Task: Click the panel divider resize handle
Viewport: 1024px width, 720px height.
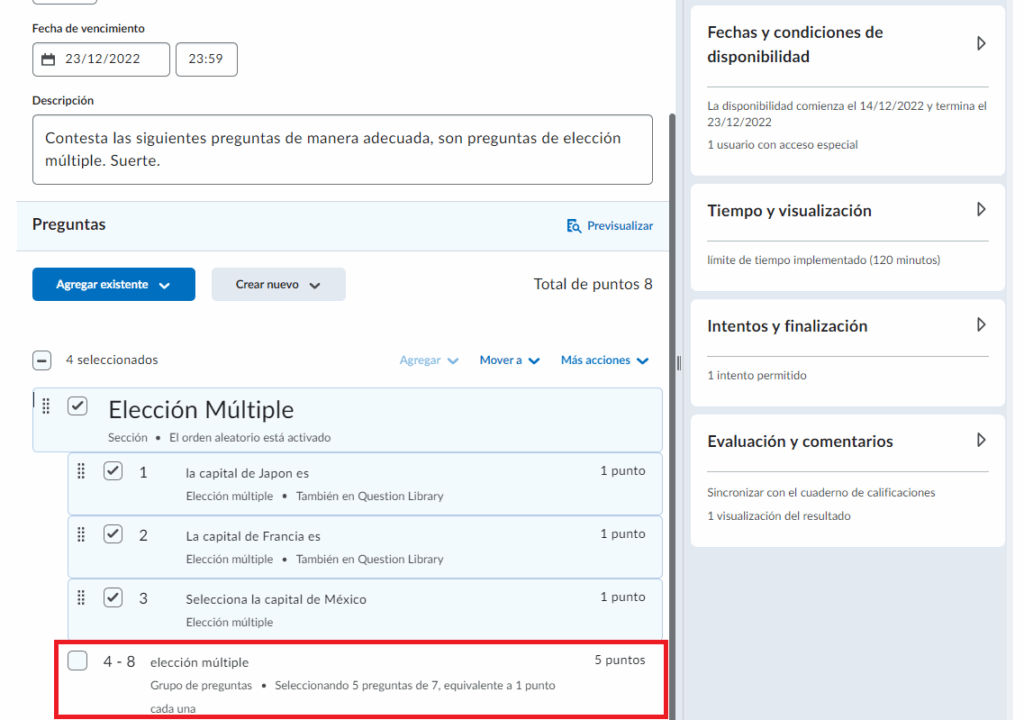Action: pyautogui.click(x=679, y=361)
